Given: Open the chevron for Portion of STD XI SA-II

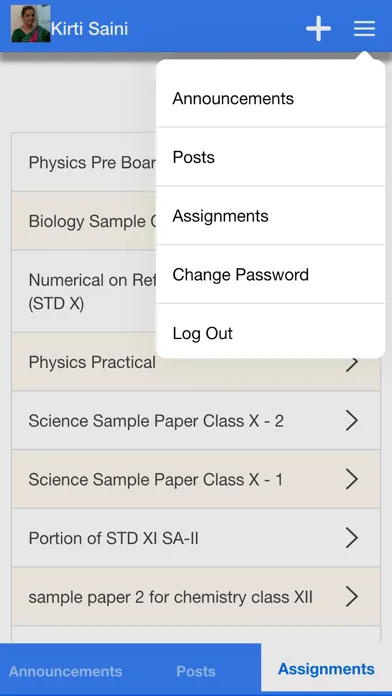Looking at the screenshot, I should coord(352,538).
